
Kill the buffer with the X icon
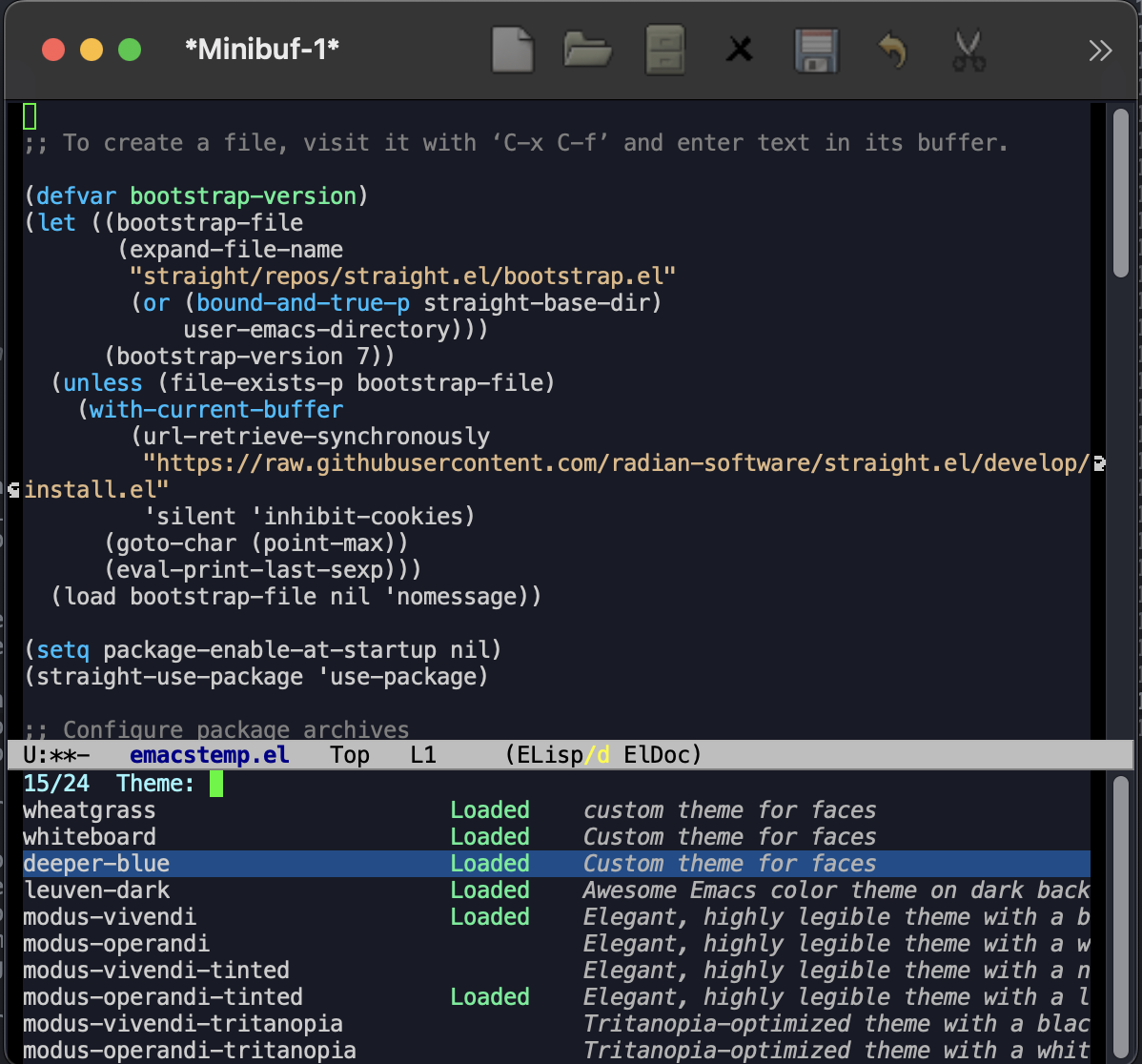(739, 51)
